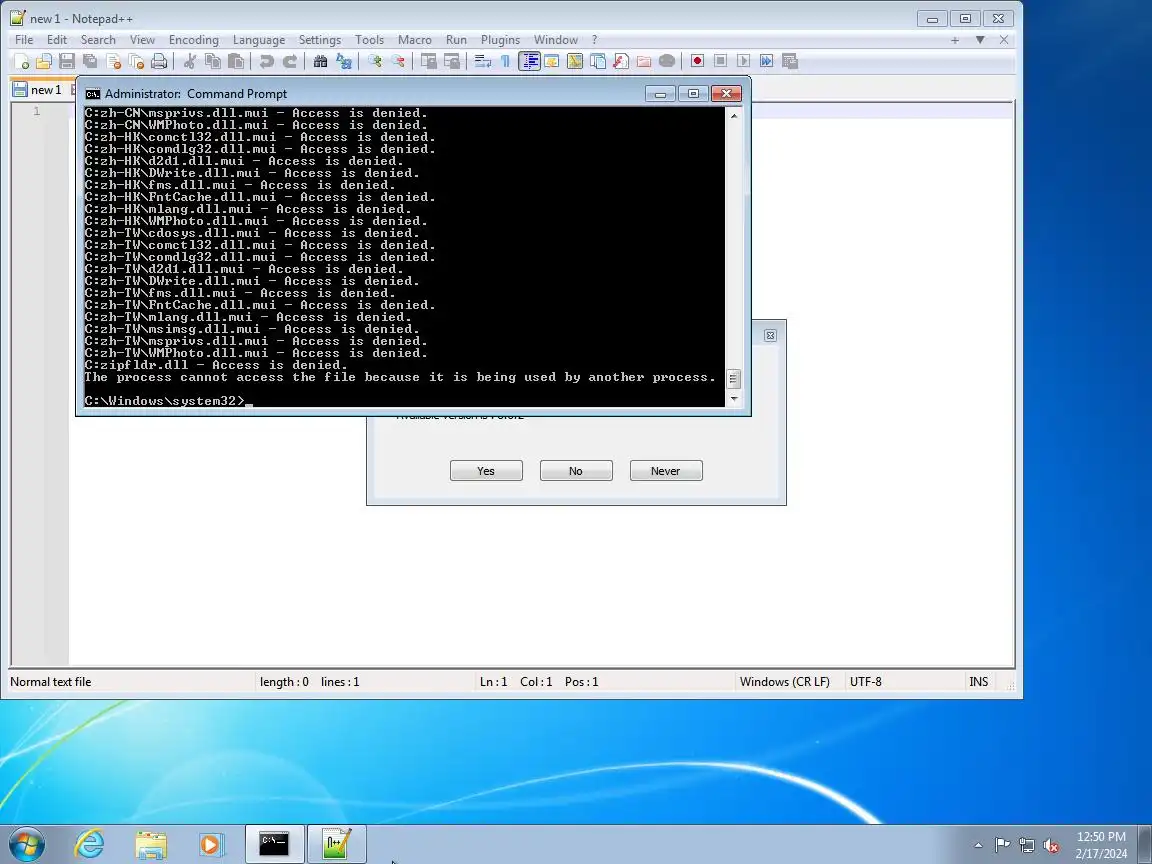Click Save Current Recorded Macro icon
This screenshot has height=864, width=1152.
pos(790,62)
